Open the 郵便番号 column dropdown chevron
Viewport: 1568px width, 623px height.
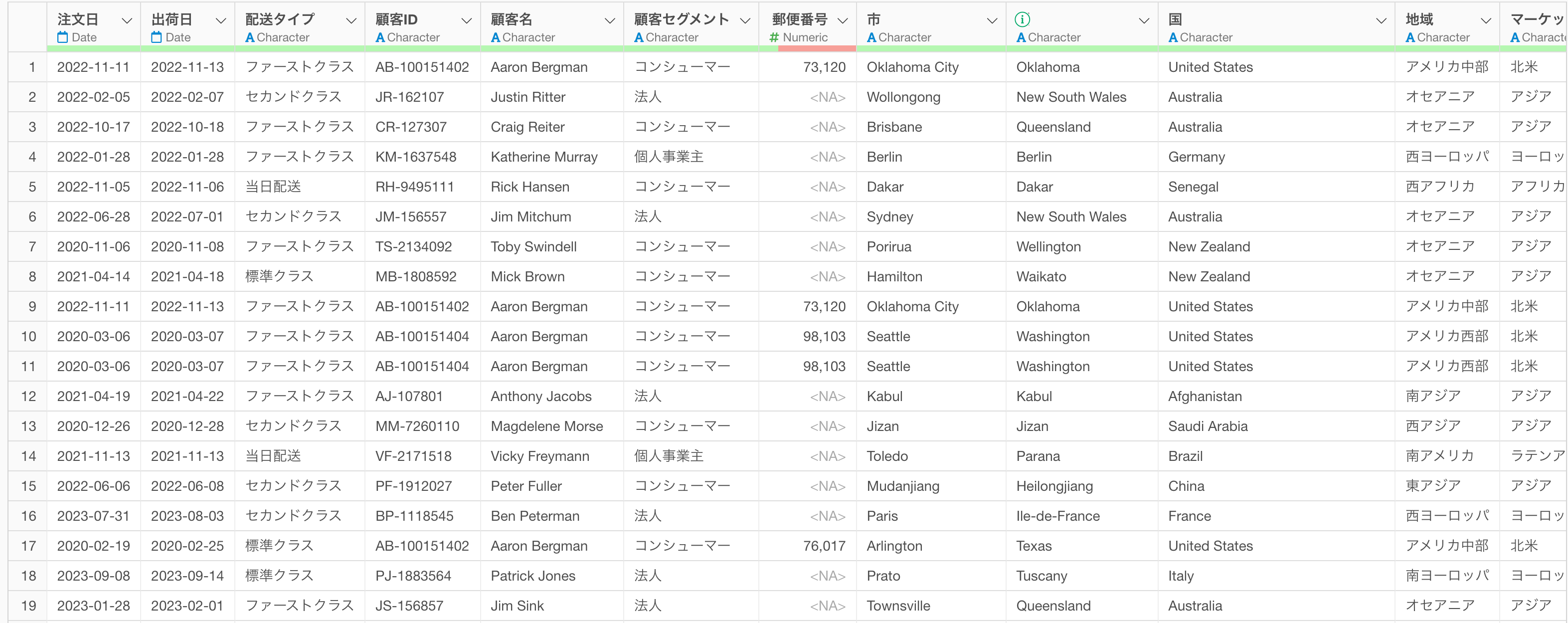point(843,21)
